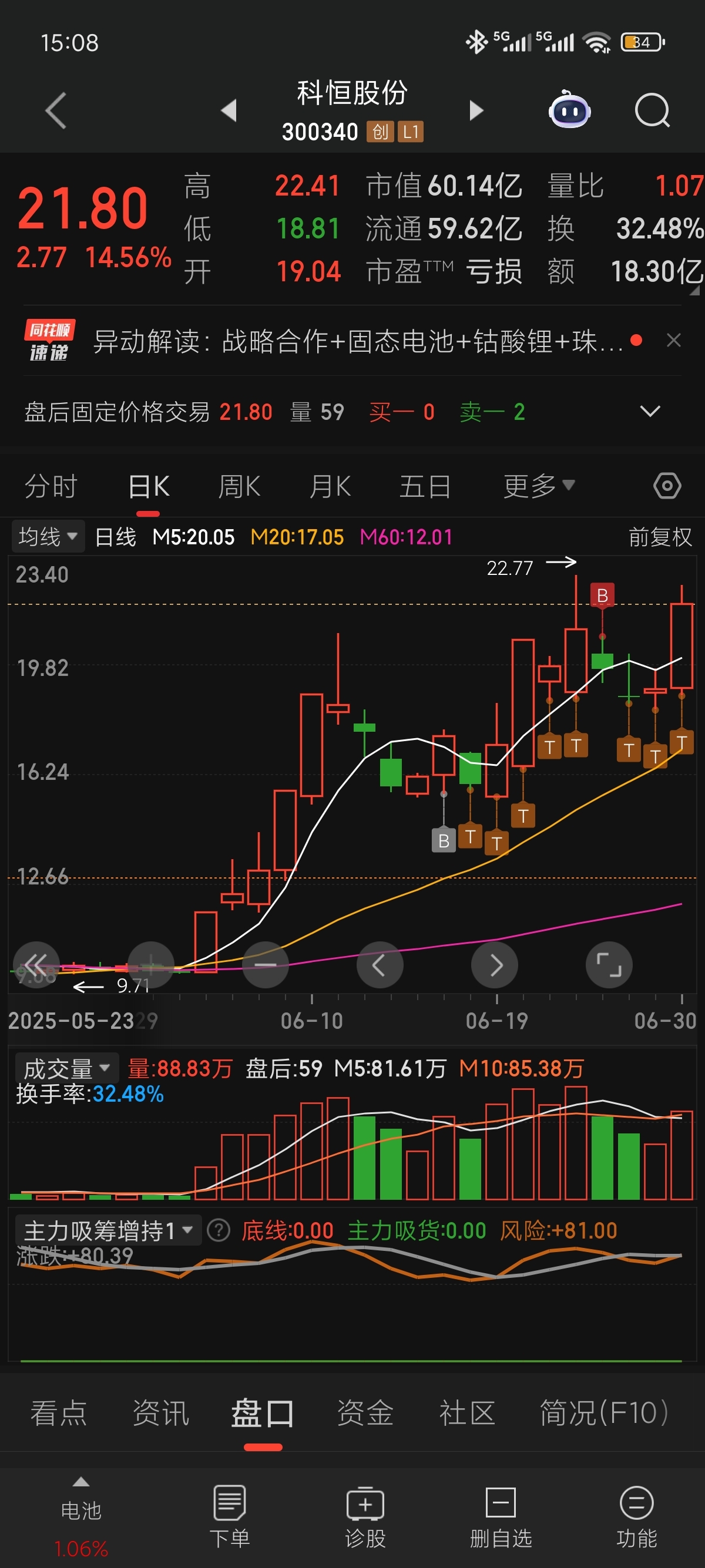This screenshot has width=705, height=1568.
Task: Open the stock search magnifier
Action: (x=652, y=111)
